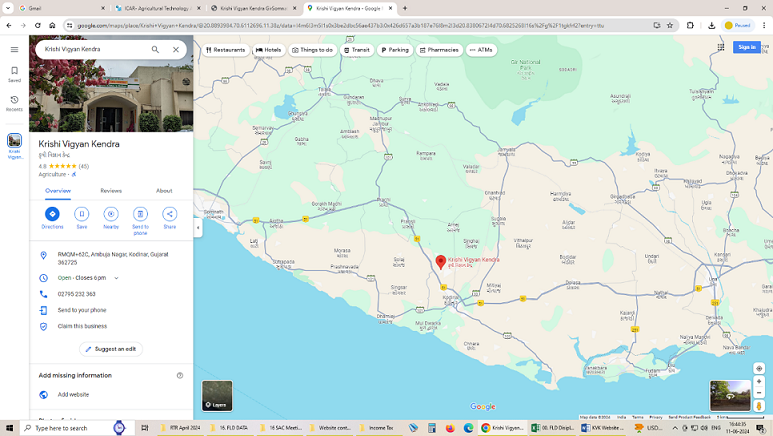
Task: Filter map by Hotels chip
Action: pyautogui.click(x=269, y=50)
